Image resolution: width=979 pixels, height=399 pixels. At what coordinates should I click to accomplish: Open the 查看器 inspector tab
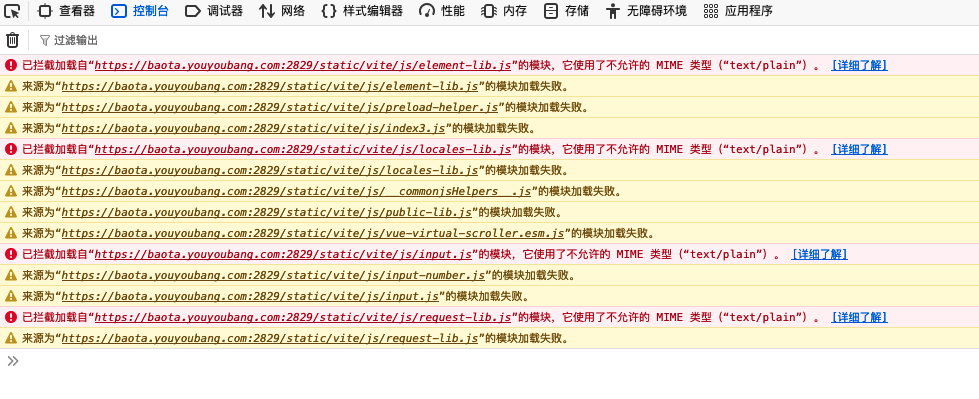click(66, 11)
